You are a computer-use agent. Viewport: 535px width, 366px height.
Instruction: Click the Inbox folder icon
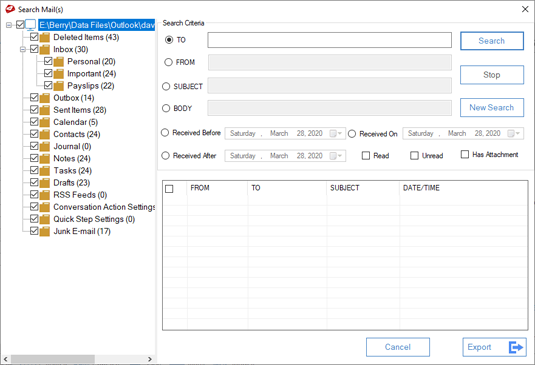[x=45, y=49]
